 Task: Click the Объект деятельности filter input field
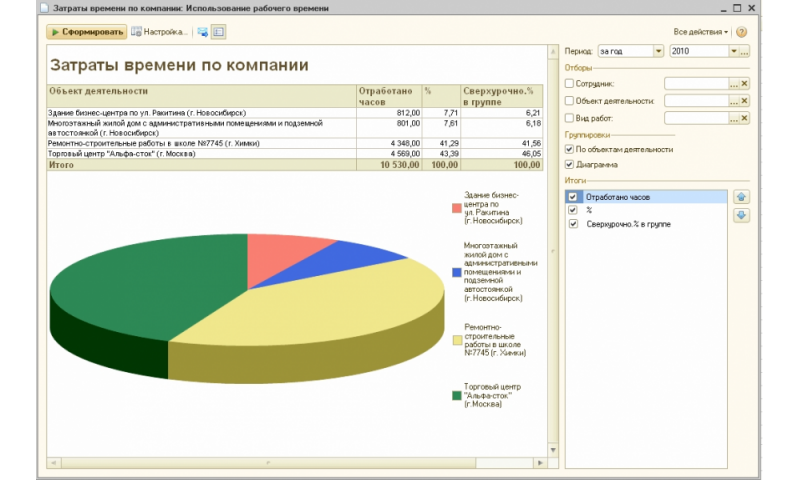click(695, 101)
